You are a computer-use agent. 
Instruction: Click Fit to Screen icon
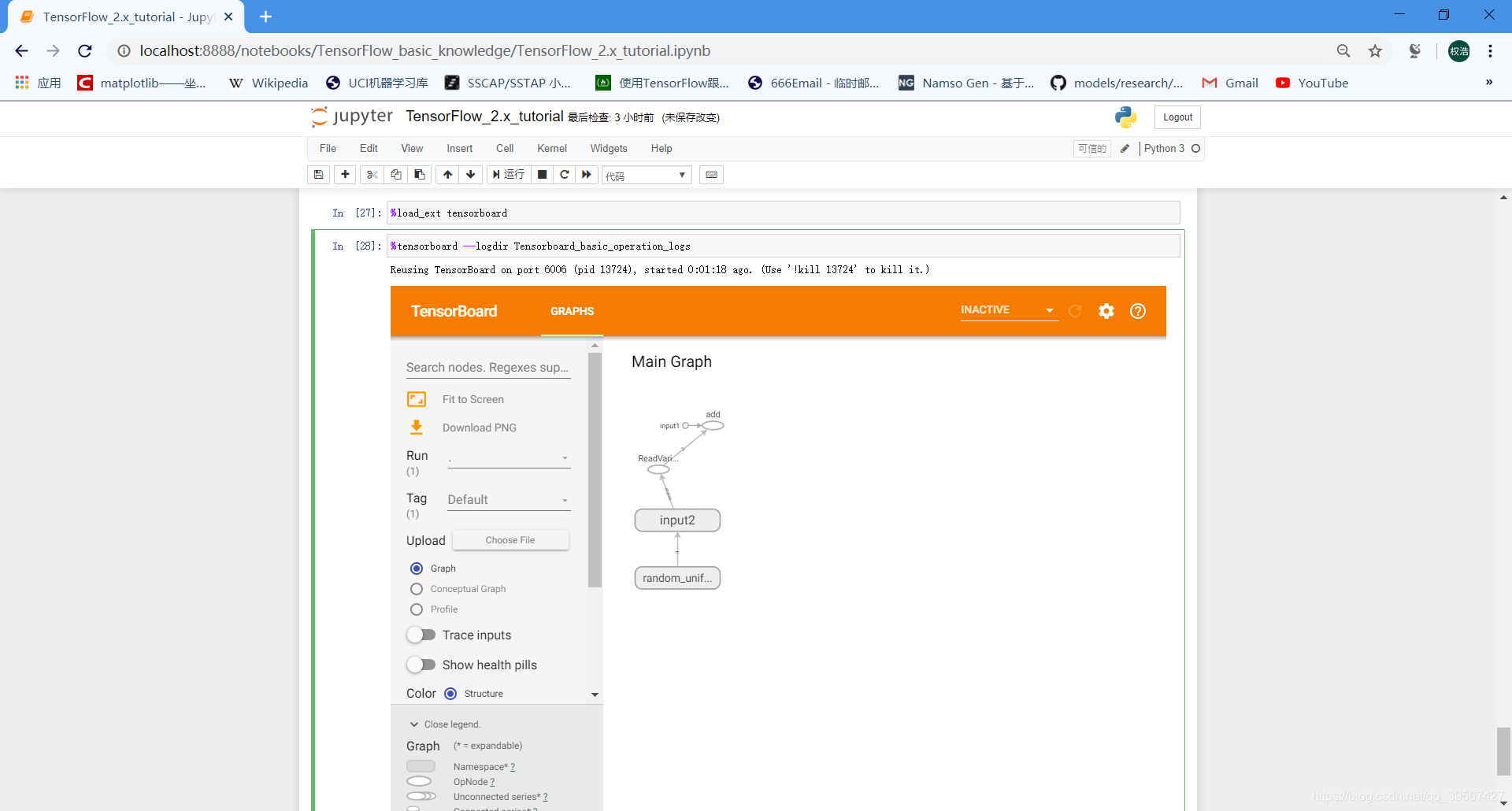(x=417, y=399)
